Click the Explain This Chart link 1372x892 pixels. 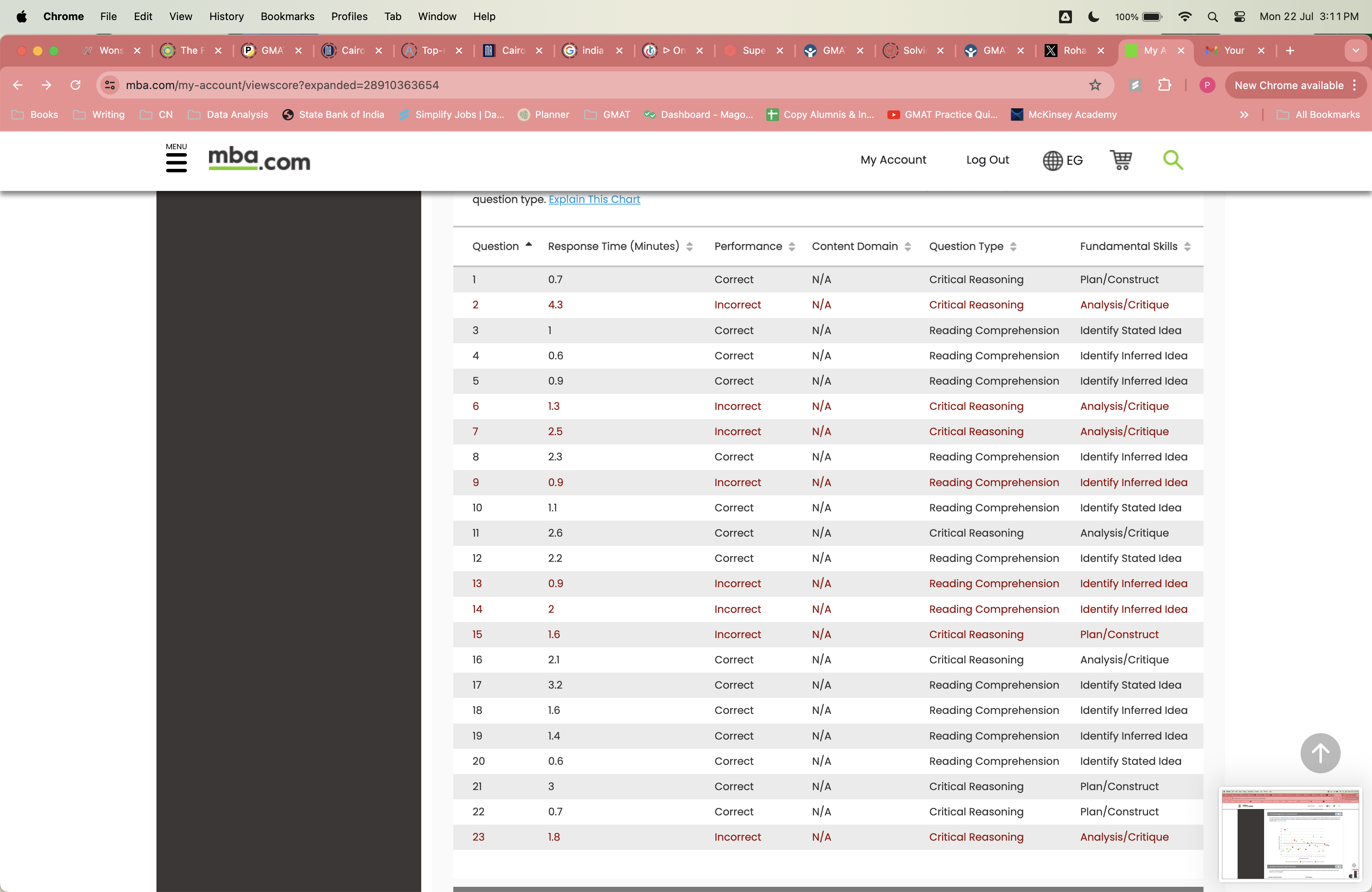[595, 199]
